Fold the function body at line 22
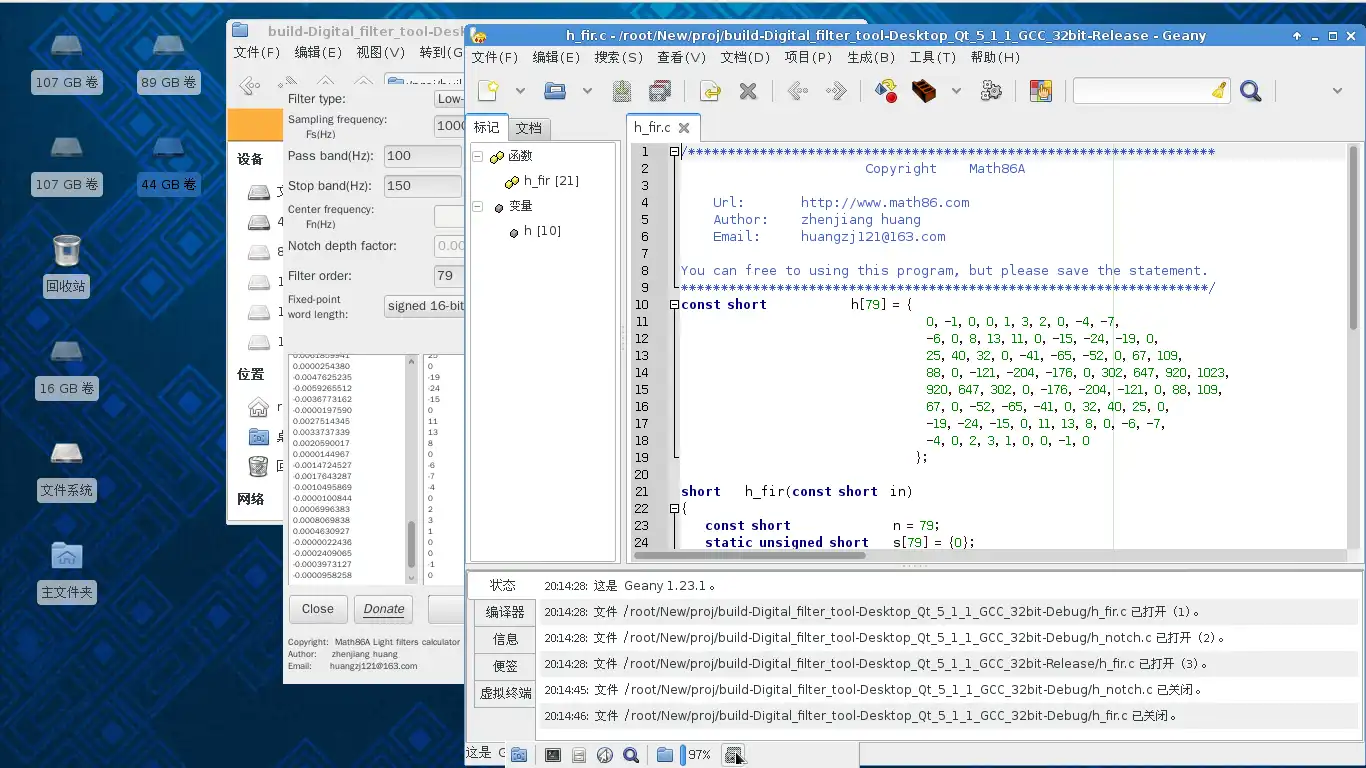Screen dimensions: 1366x768 tap(674, 508)
